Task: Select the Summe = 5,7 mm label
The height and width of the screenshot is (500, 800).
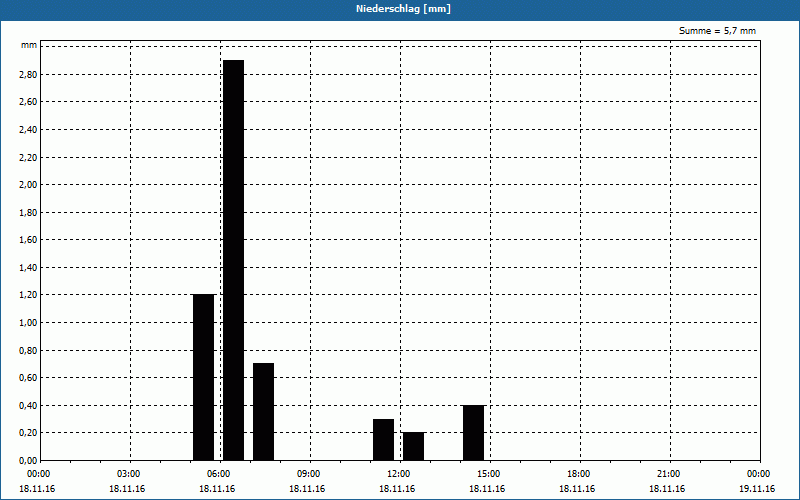Action: click(717, 31)
